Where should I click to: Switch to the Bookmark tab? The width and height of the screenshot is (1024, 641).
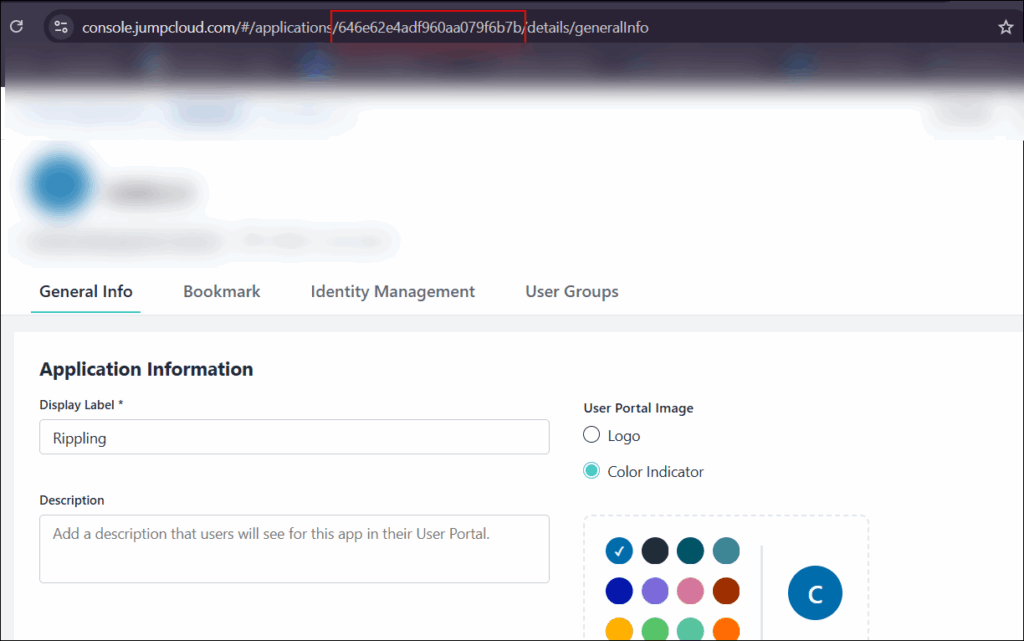(x=221, y=292)
